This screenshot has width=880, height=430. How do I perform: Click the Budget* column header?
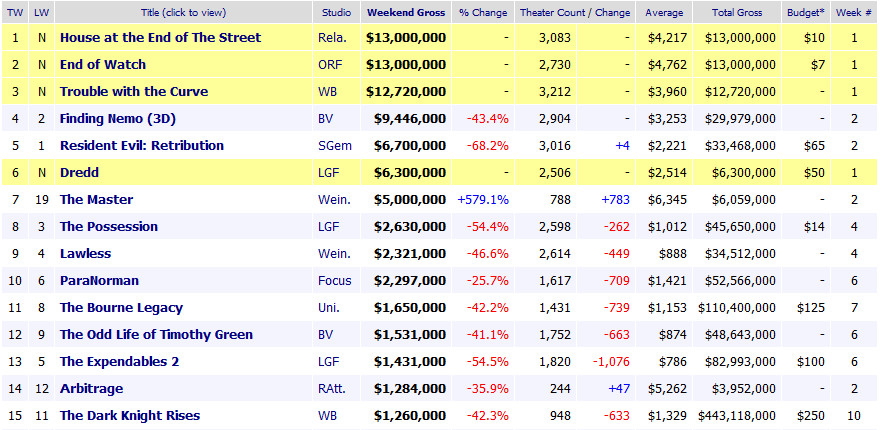[806, 12]
